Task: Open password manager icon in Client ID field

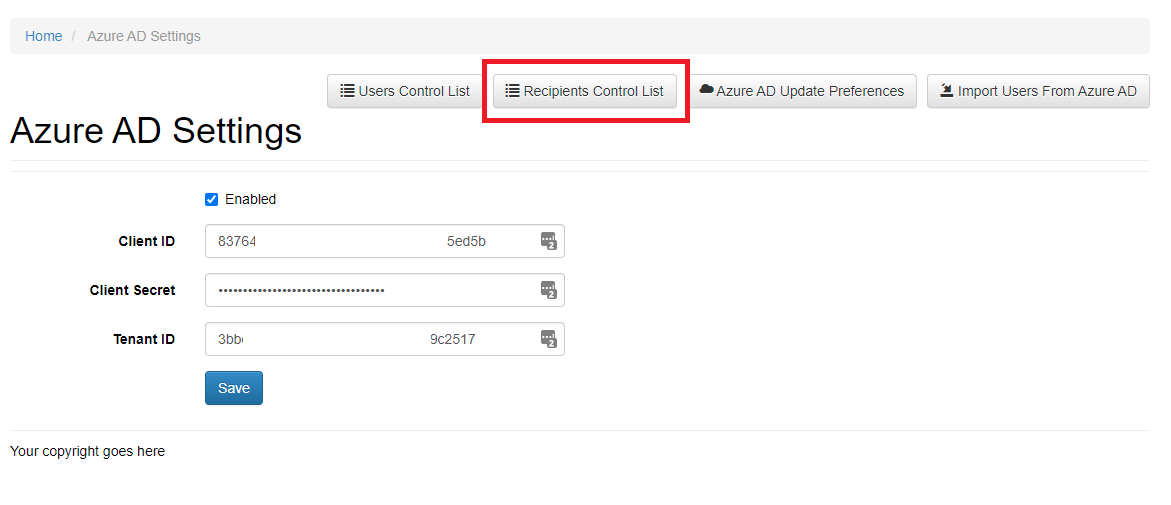Action: coord(548,241)
